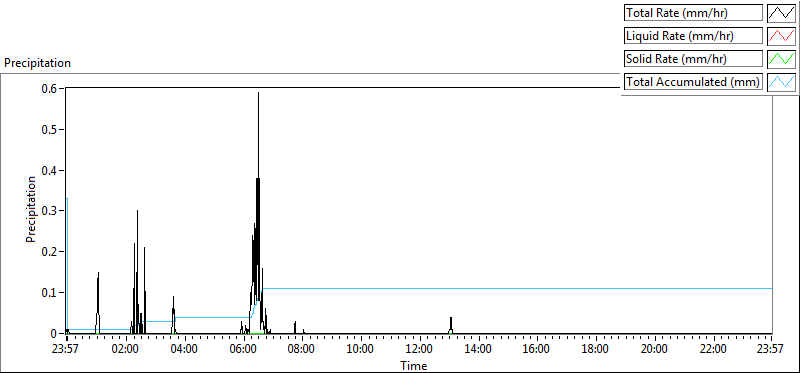Click the Precipitation chart title above the graph
The width and height of the screenshot is (800, 373).
tap(37, 63)
